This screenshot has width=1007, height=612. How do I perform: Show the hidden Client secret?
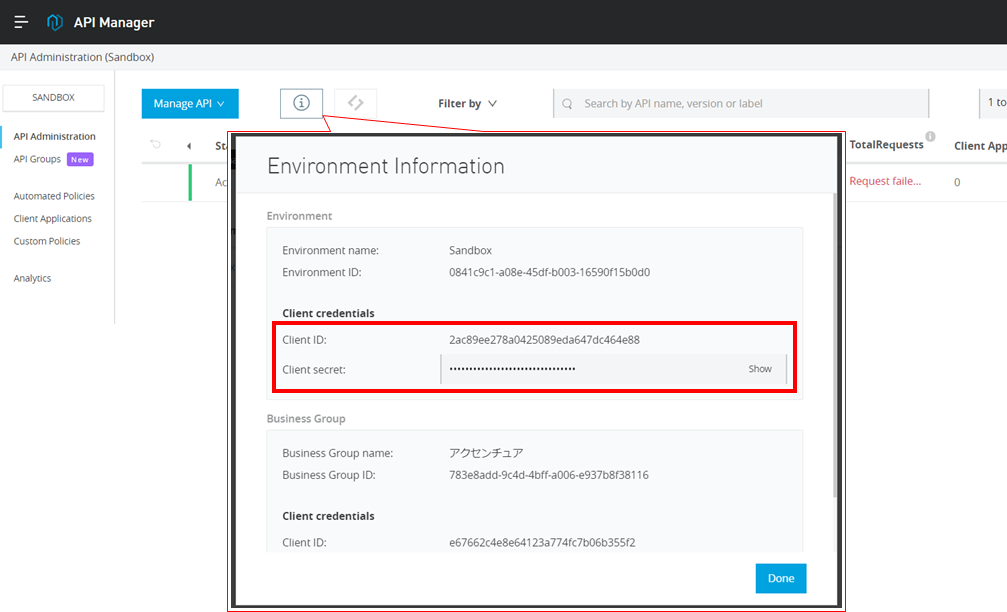coord(760,369)
